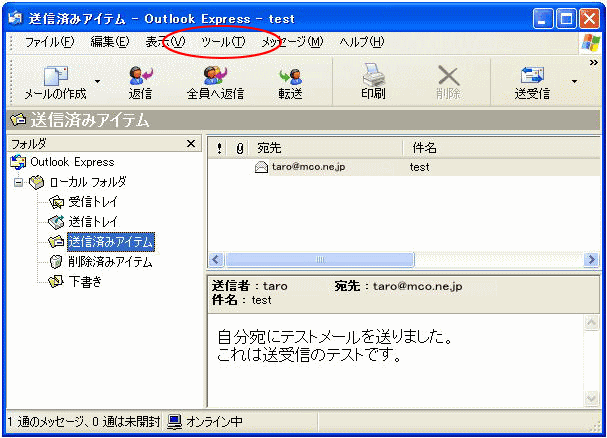
Task: Click the Outlook Express title bar icon
Action: (x=16, y=18)
